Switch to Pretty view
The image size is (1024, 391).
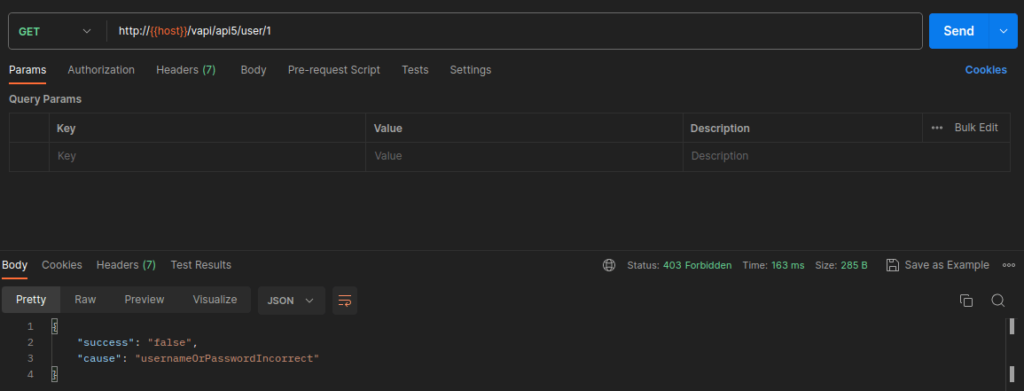[31, 300]
